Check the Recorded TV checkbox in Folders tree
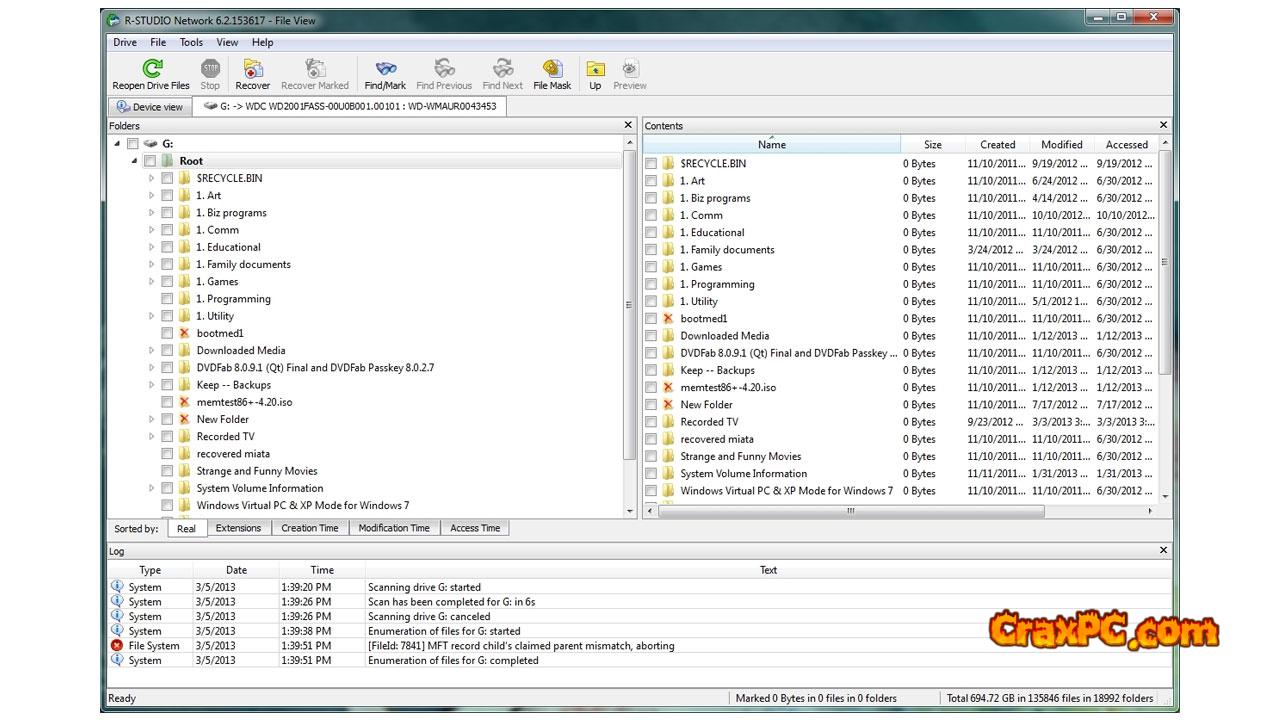The image size is (1280, 720). tap(167, 437)
